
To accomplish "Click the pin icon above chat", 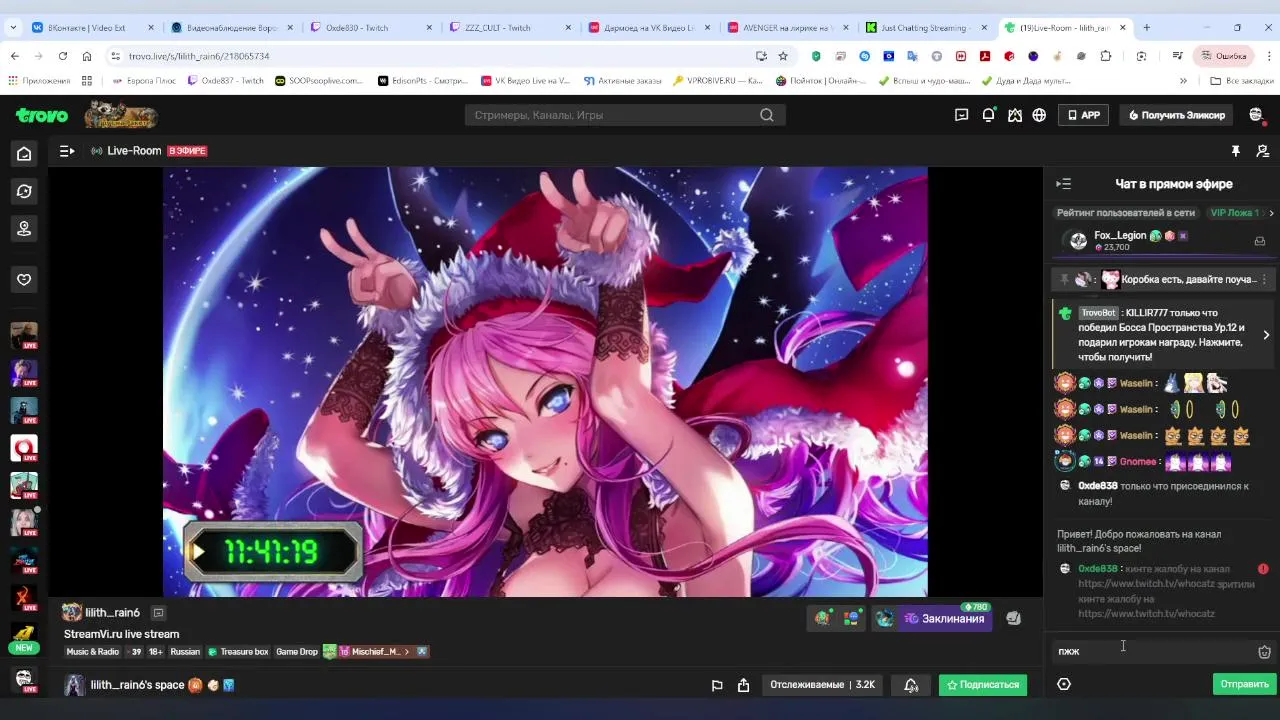I will pyautogui.click(x=1236, y=151).
